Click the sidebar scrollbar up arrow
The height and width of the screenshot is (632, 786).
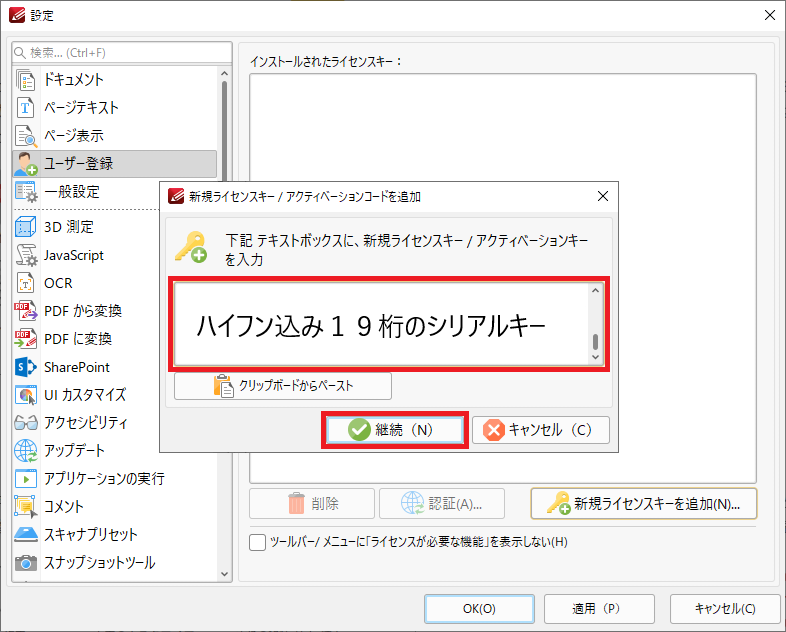pyautogui.click(x=224, y=74)
